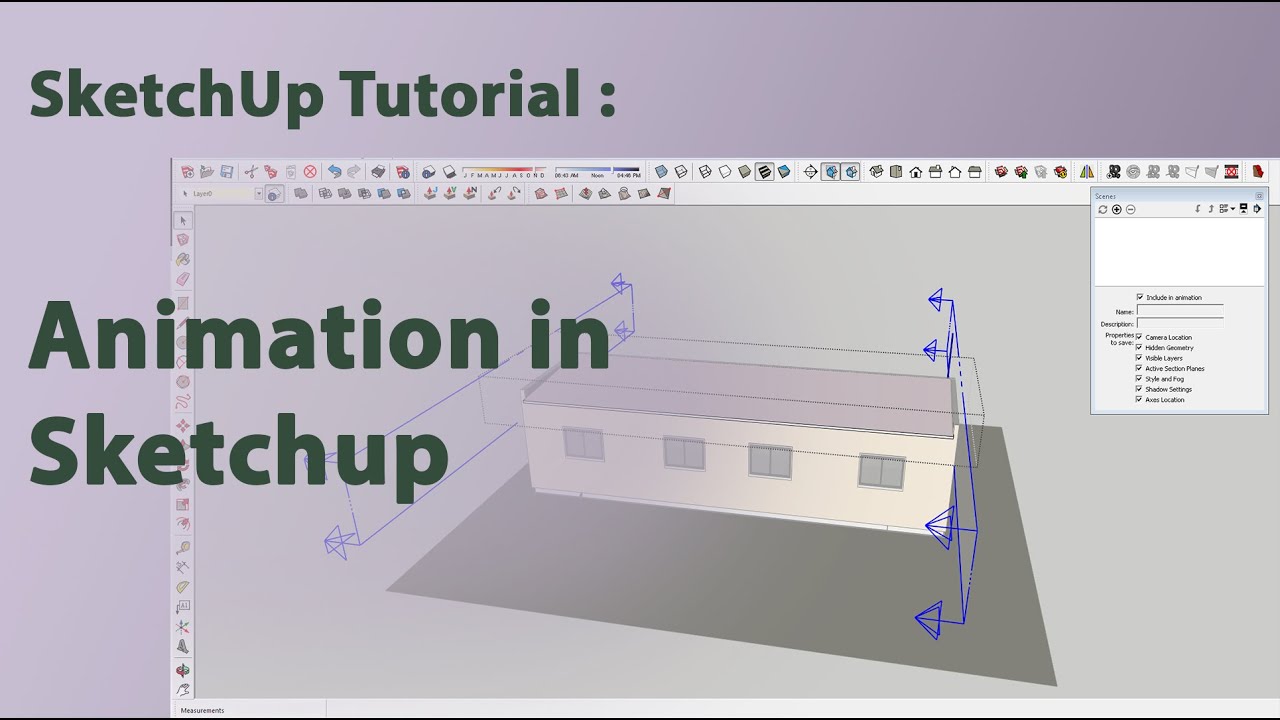
Task: Redo with the grey right-curved arrow
Action: [x=354, y=172]
